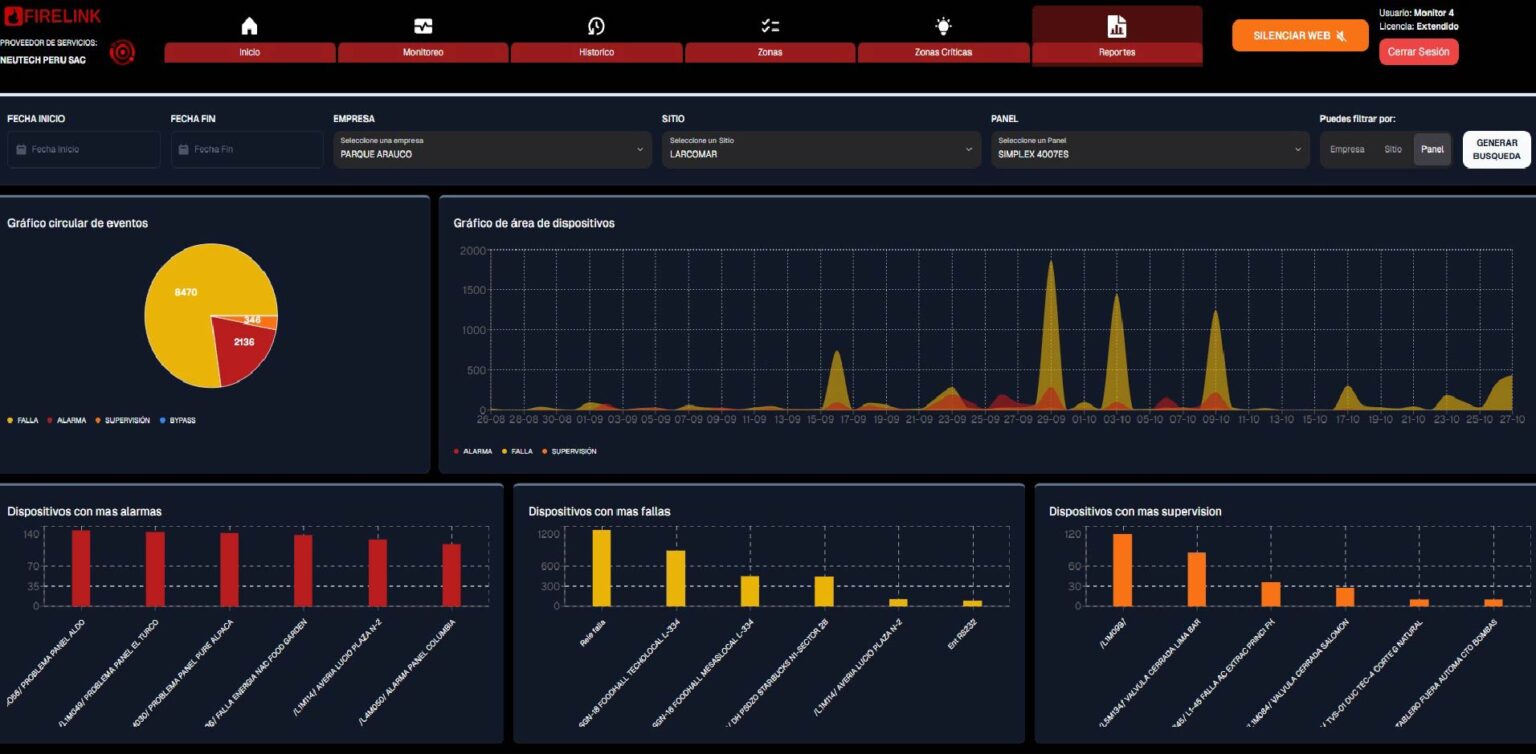Click the Inicio home icon
Screen dimensions: 1536x754
[249, 26]
